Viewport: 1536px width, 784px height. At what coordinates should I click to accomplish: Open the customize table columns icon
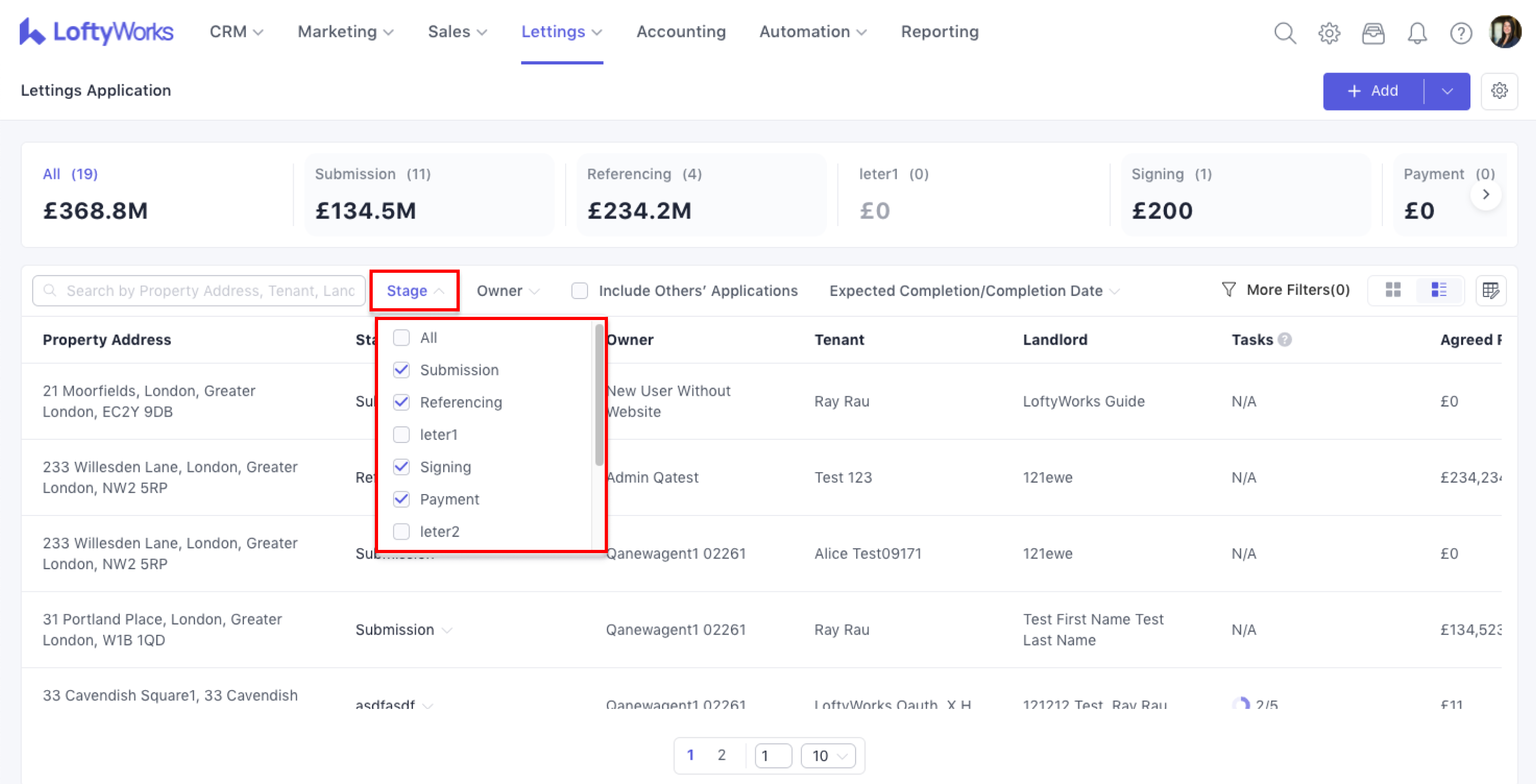1490,291
